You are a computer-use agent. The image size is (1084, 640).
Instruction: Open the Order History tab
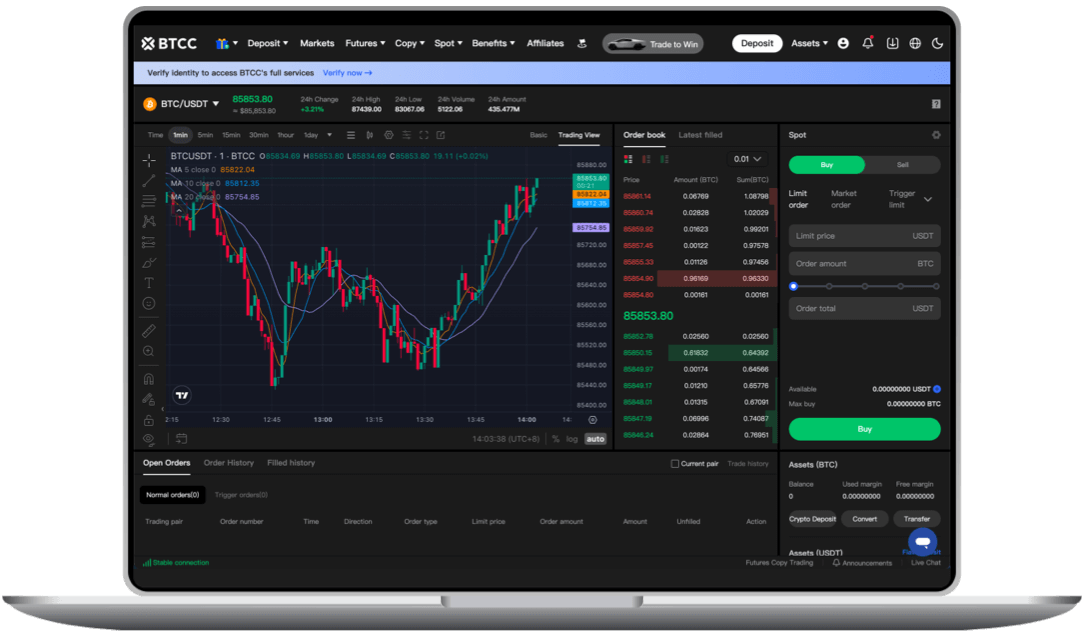pos(229,463)
